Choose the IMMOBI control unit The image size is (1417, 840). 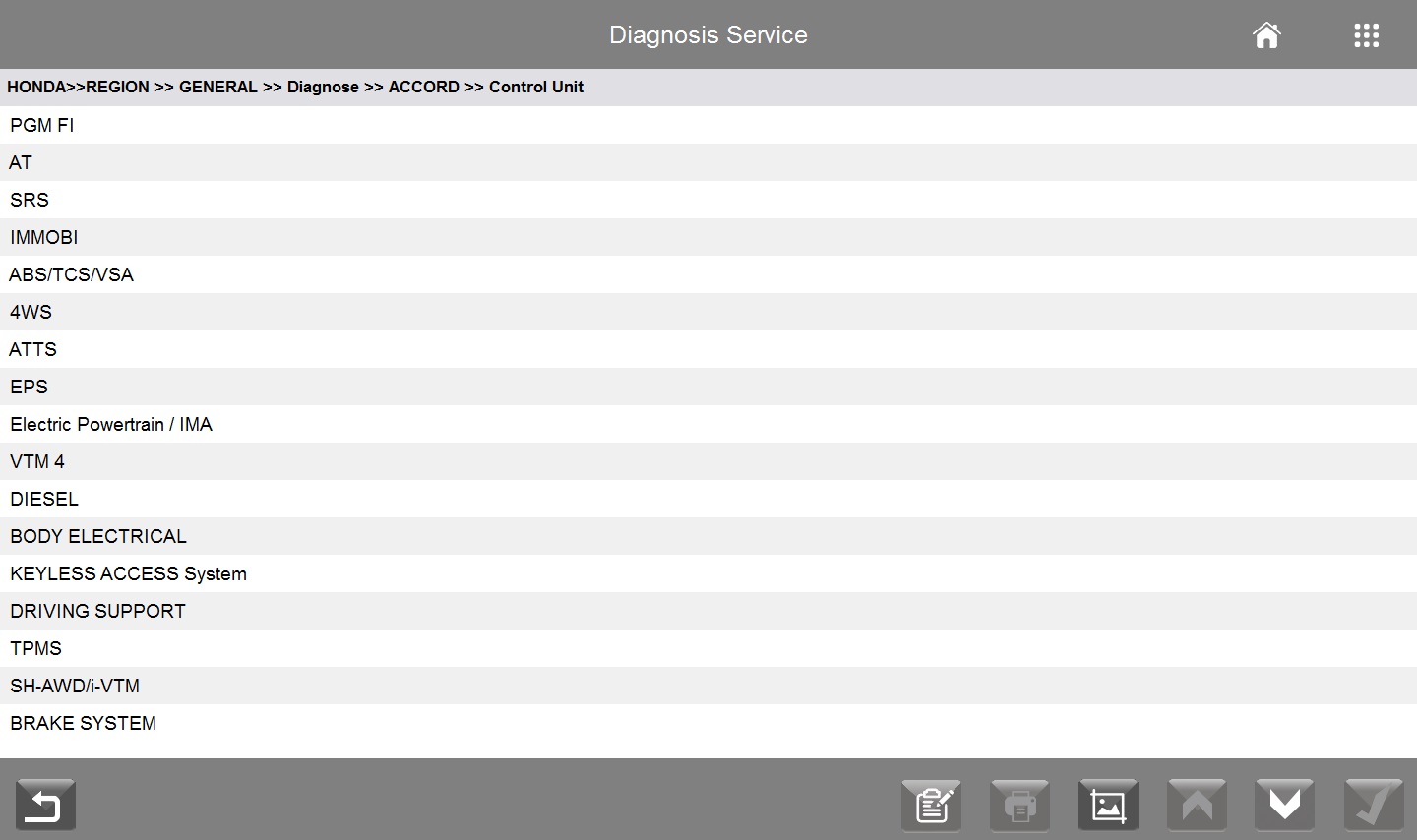pos(708,237)
